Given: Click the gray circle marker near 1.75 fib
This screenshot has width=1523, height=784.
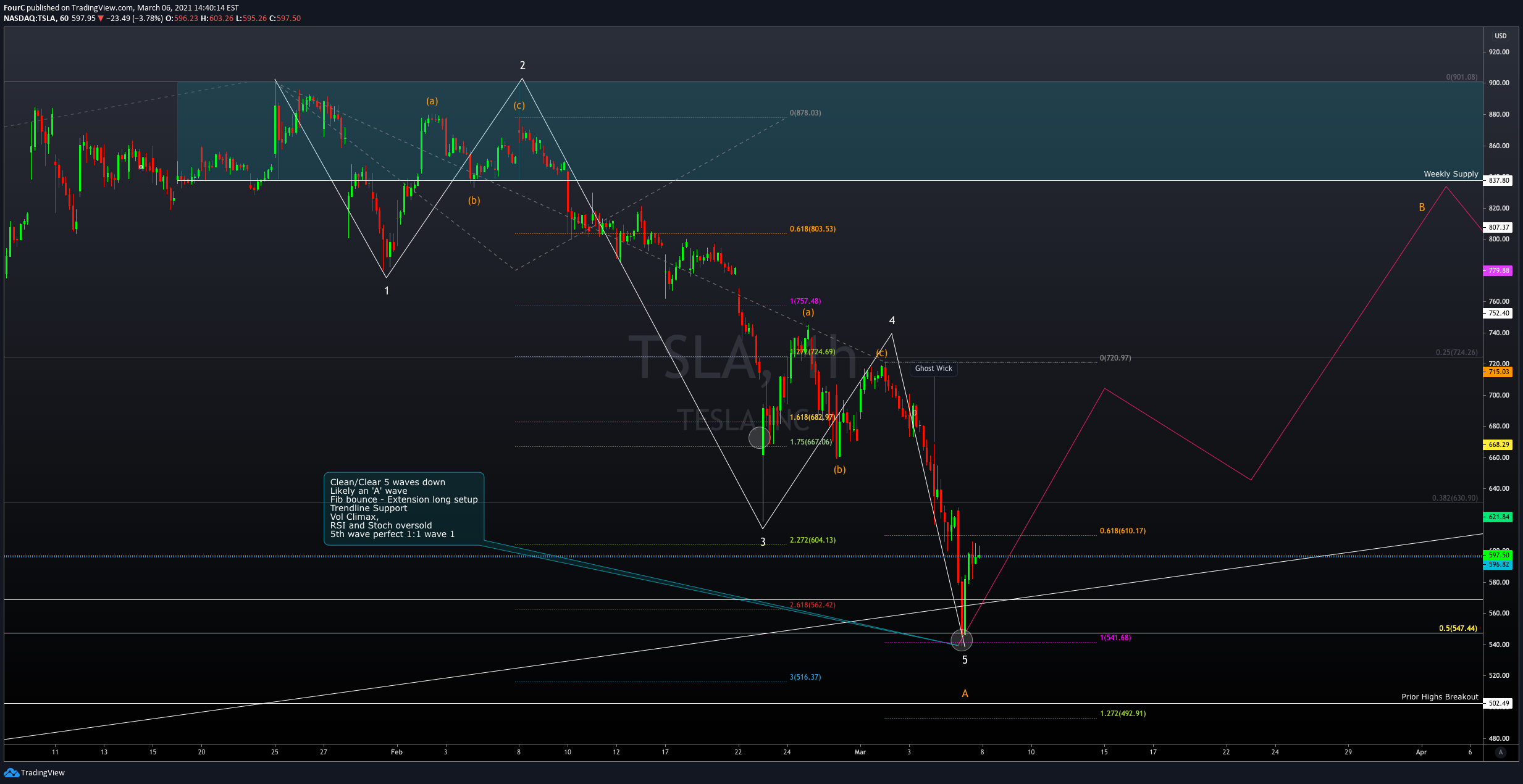Looking at the screenshot, I should 759,438.
